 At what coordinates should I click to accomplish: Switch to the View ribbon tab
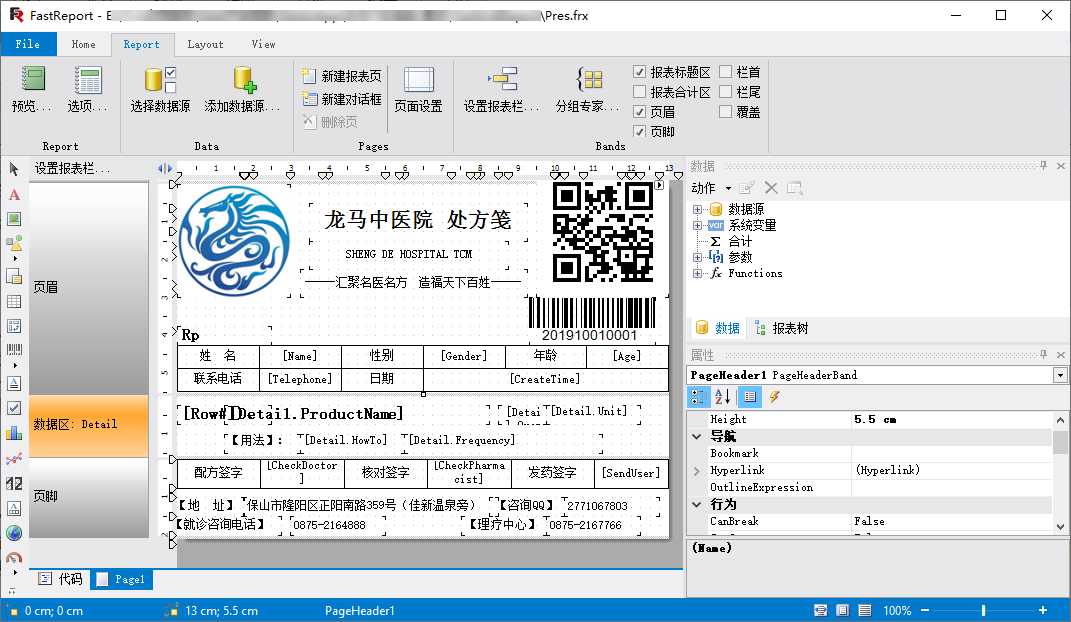(263, 44)
